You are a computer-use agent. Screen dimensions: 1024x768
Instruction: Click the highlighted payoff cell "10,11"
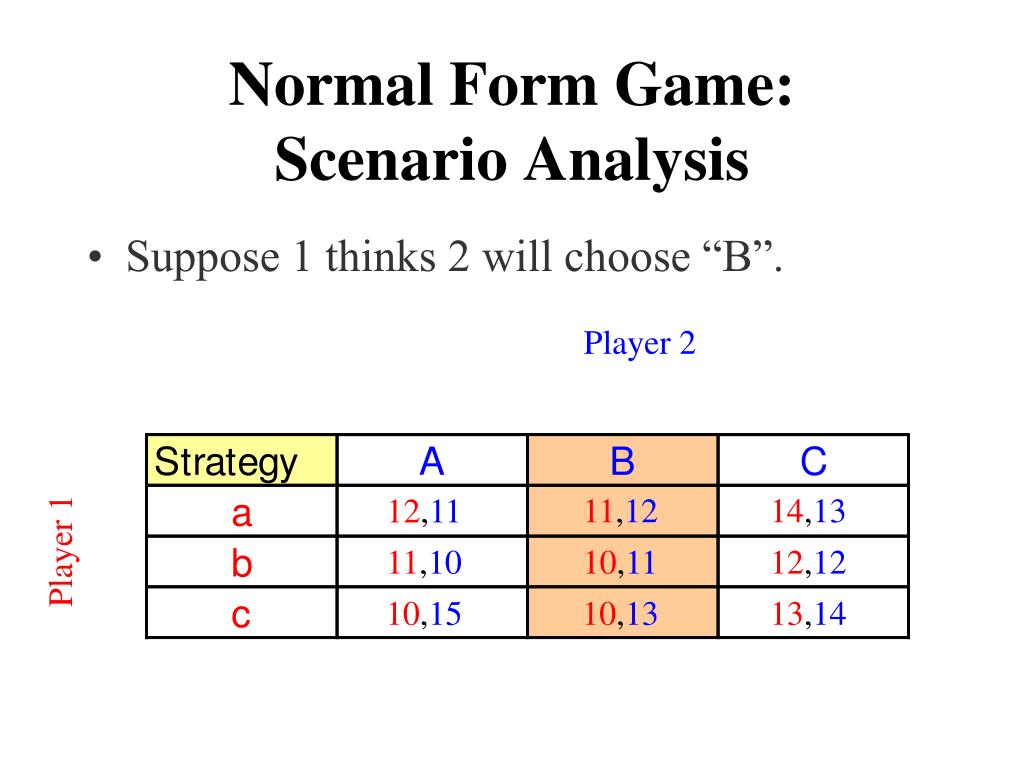point(622,564)
